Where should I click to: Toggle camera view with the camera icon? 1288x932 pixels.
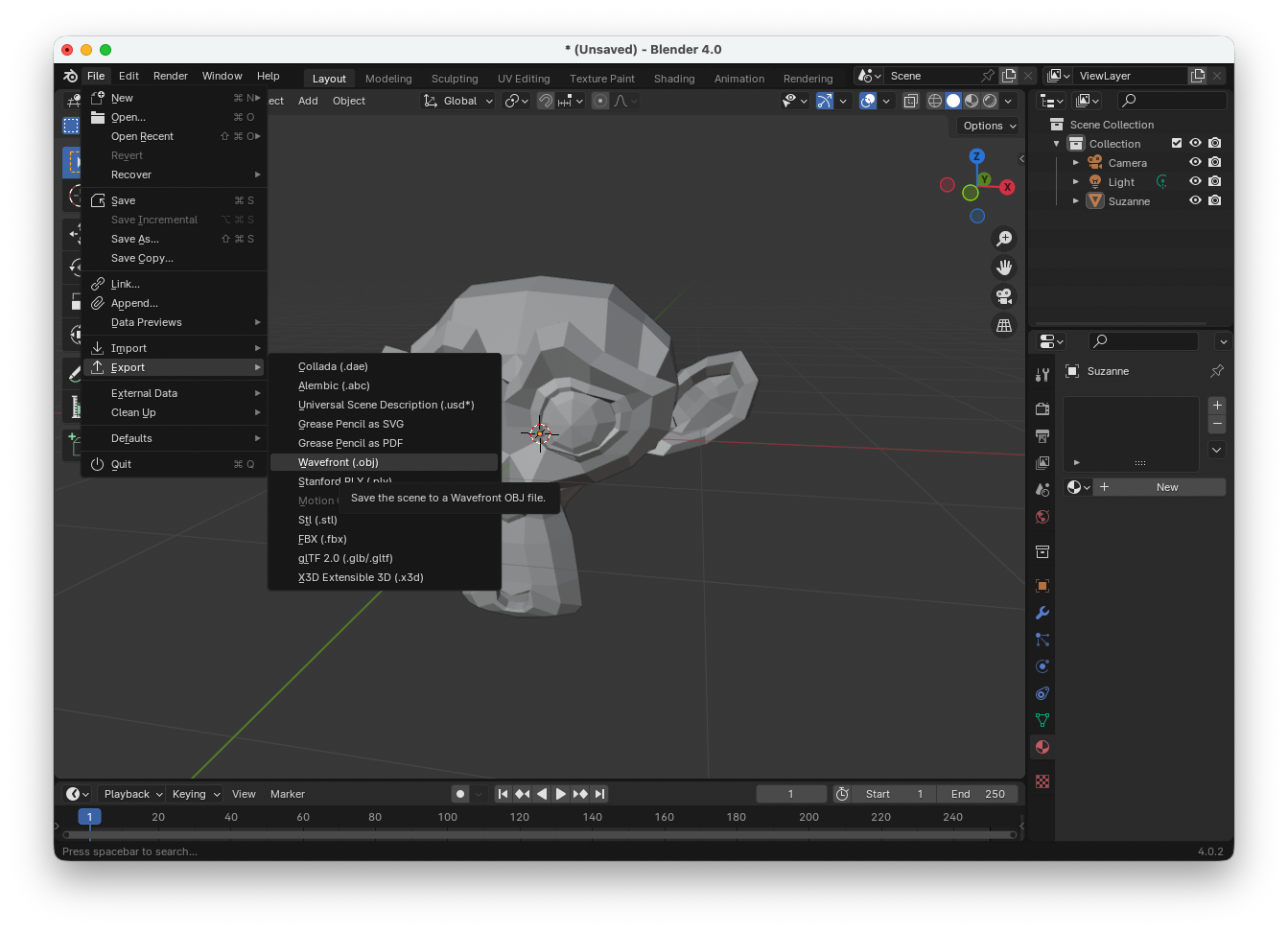(x=1004, y=296)
